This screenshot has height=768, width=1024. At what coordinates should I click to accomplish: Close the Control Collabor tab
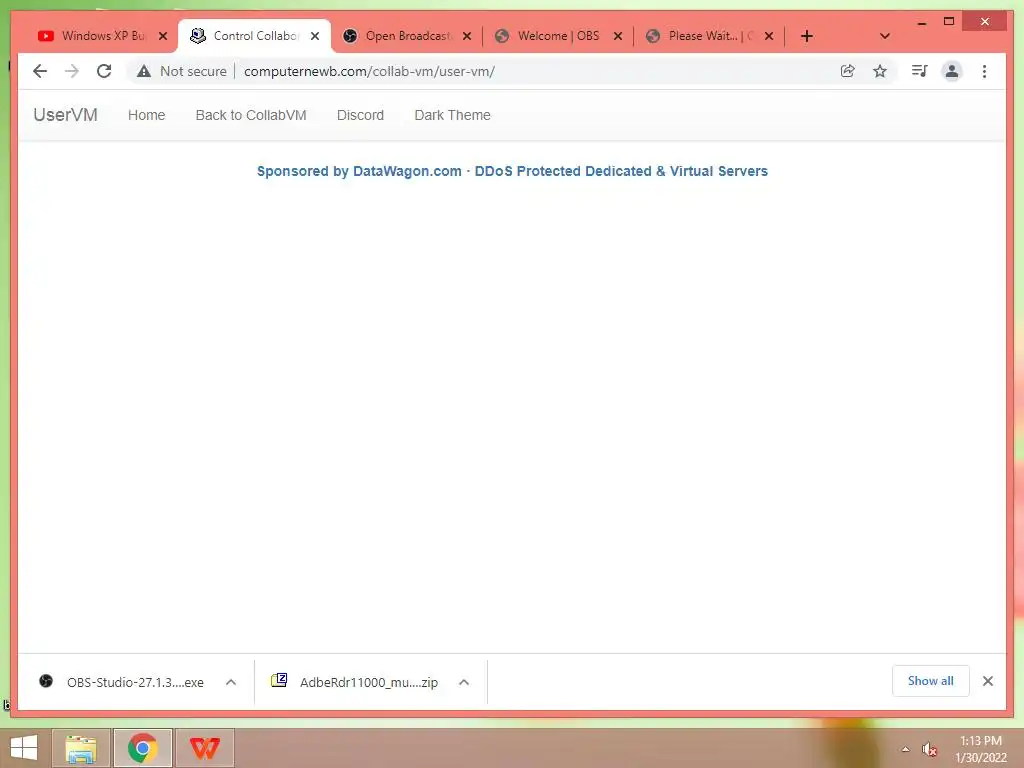point(315,36)
